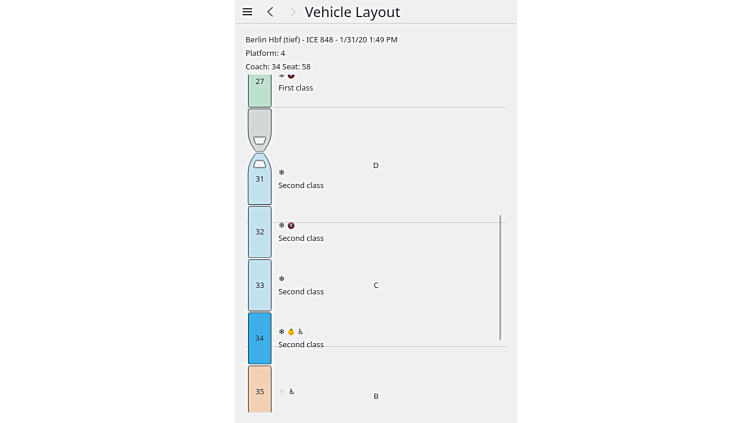Click the air conditioning icon for coach 31
Viewport: 752px width, 423px height.
(281, 172)
